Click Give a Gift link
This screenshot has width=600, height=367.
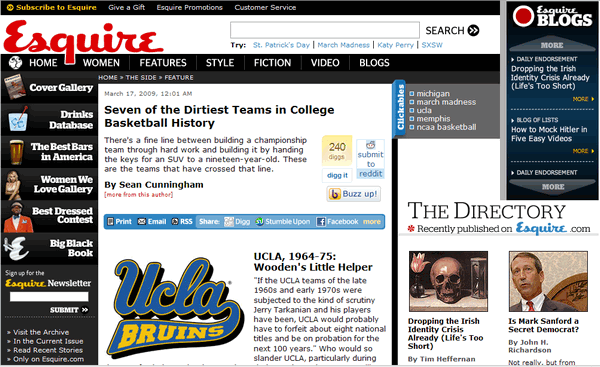coord(126,7)
